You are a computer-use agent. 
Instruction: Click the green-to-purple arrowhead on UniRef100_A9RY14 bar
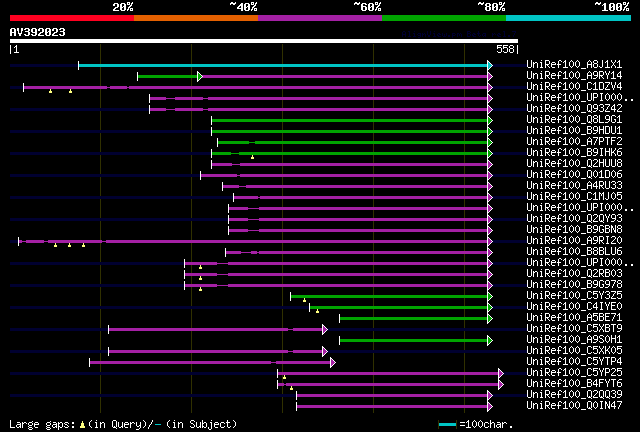(200, 76)
